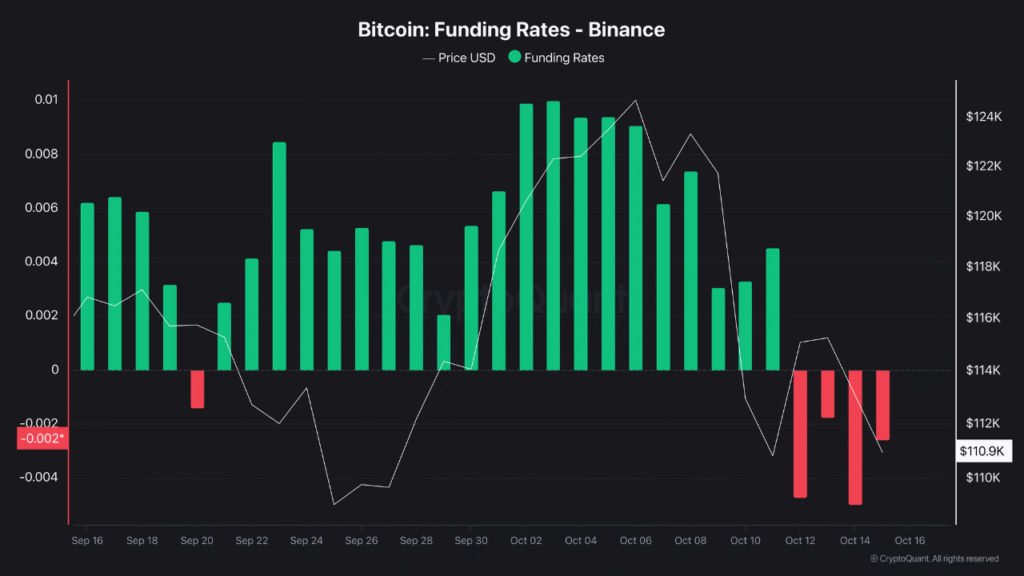Viewport: 1024px width, 576px height.
Task: Toggle the Price USD legend entry
Action: tap(466, 58)
